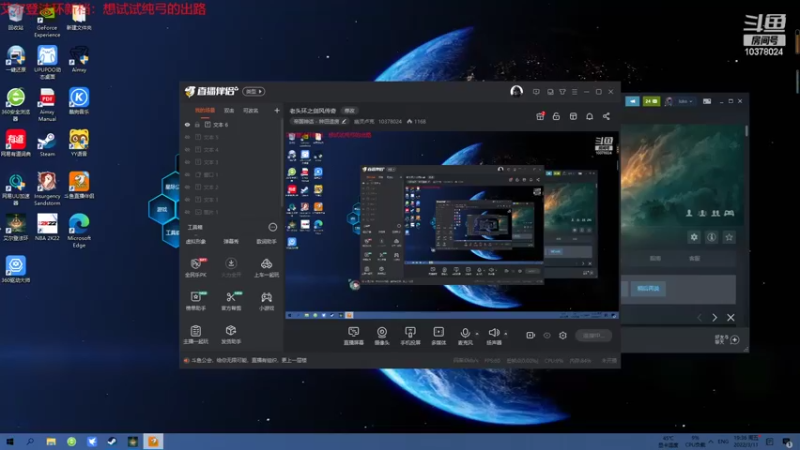
Task: Open the notification bell
Action: pos(589,116)
